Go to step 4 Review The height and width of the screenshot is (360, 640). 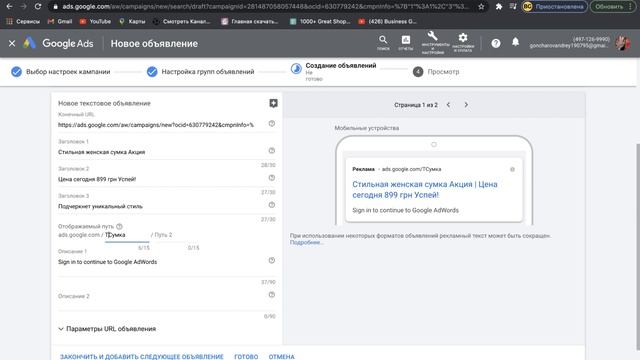point(436,72)
